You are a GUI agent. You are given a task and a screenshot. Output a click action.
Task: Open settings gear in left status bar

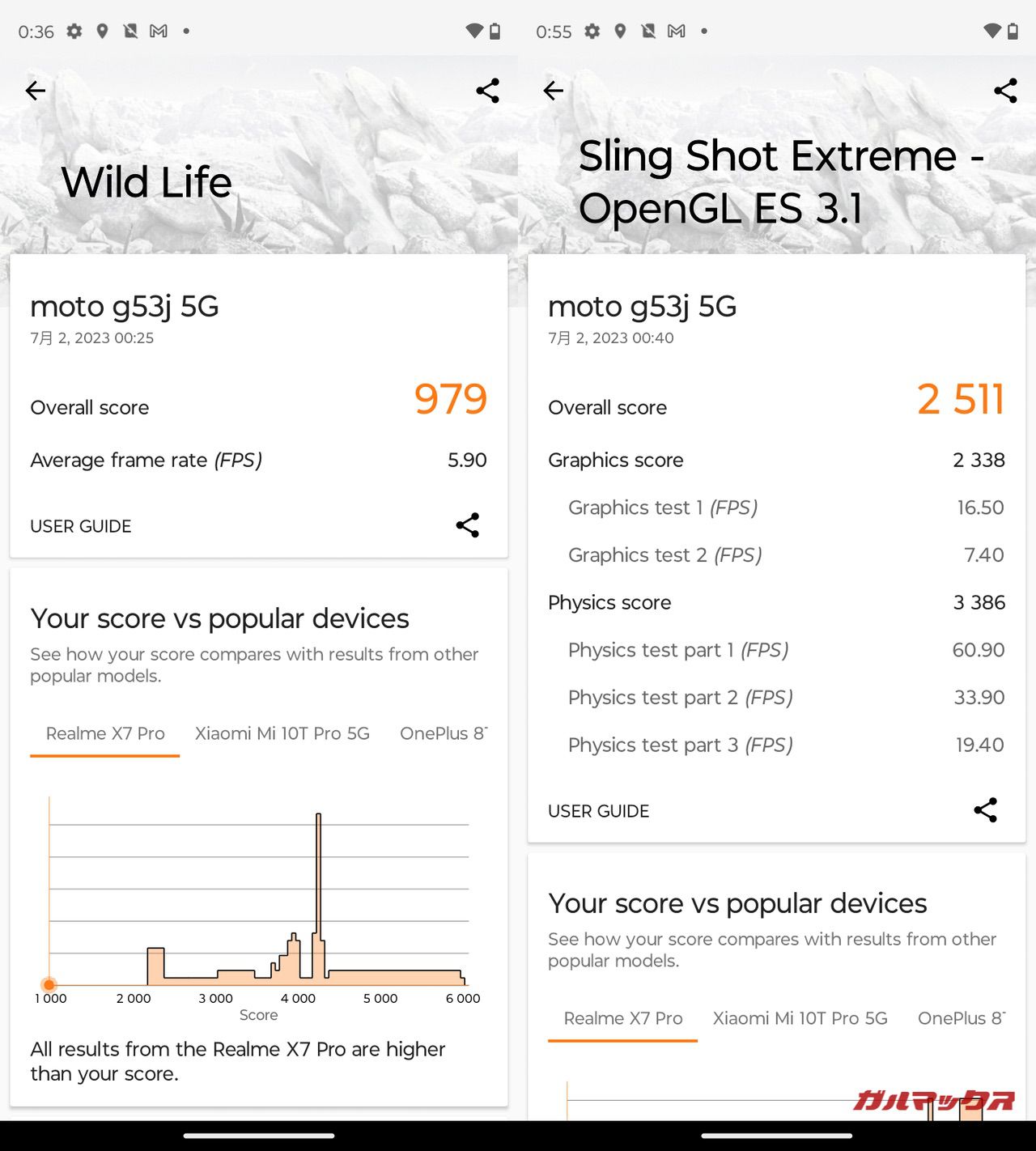click(74, 32)
